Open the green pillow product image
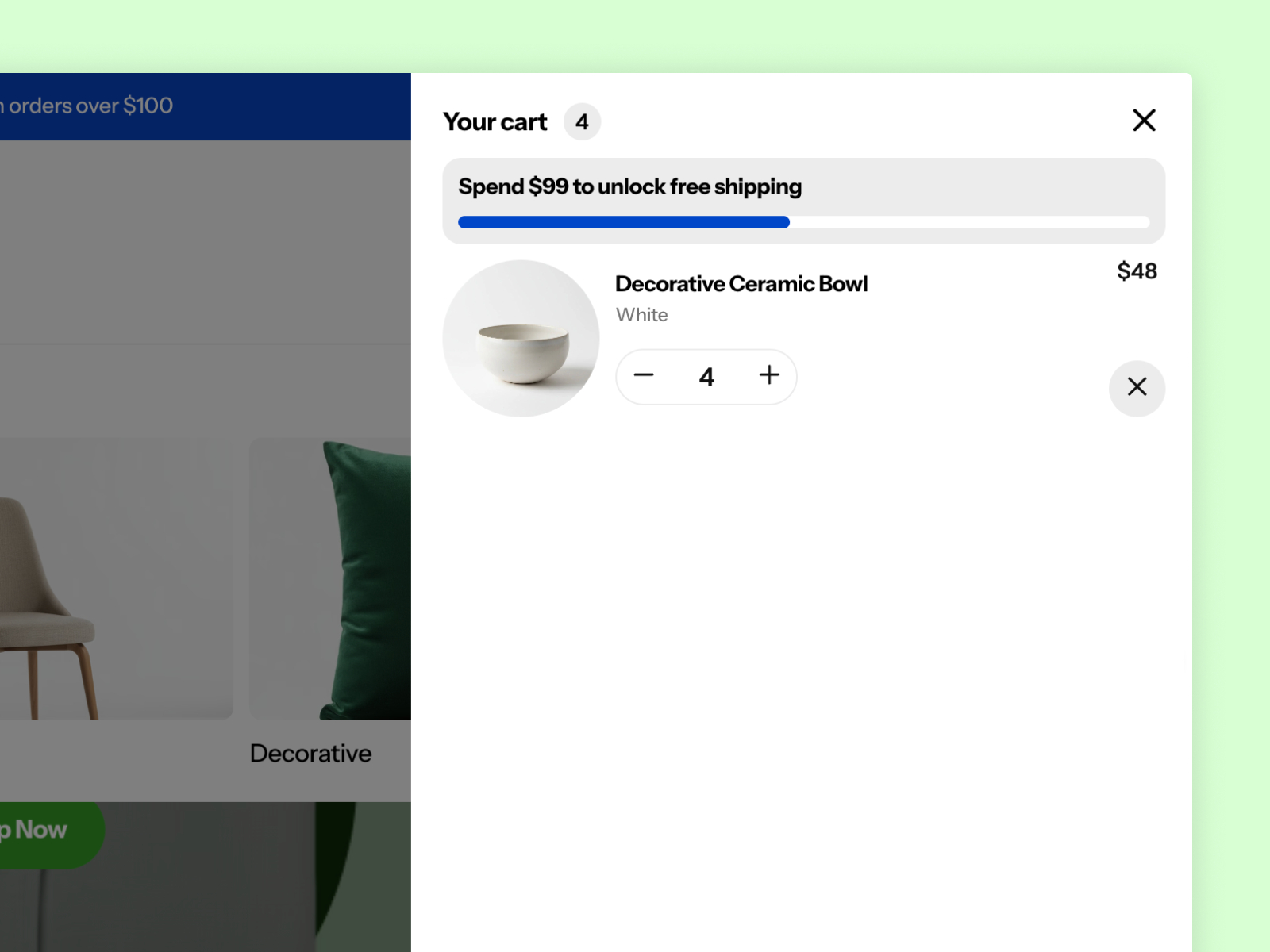The image size is (1270, 952). click(x=330, y=579)
